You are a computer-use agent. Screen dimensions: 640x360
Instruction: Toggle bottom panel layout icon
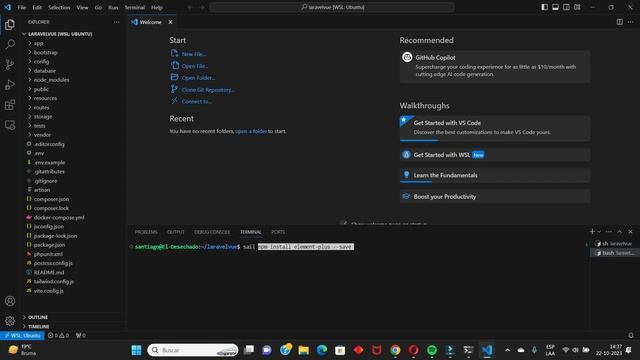[x=556, y=7]
